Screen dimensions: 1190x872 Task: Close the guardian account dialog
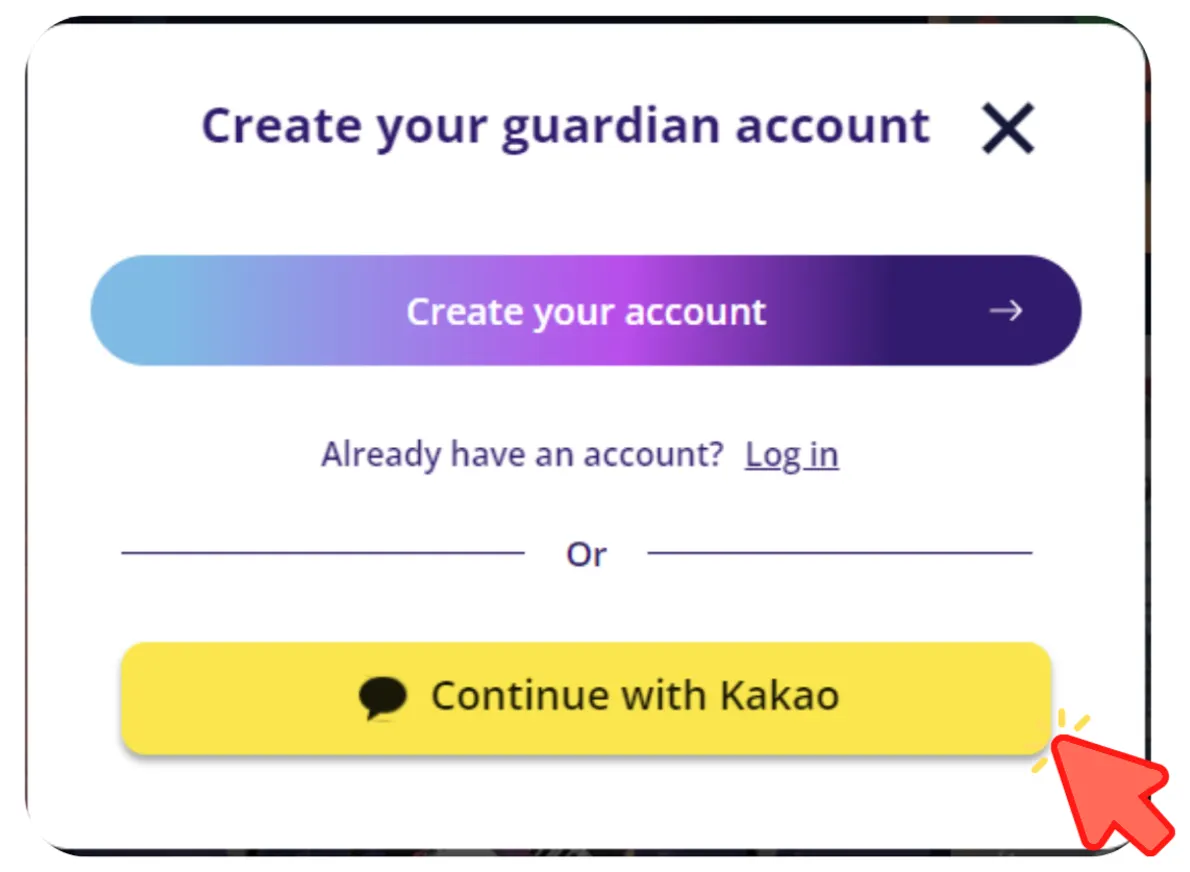(1008, 128)
